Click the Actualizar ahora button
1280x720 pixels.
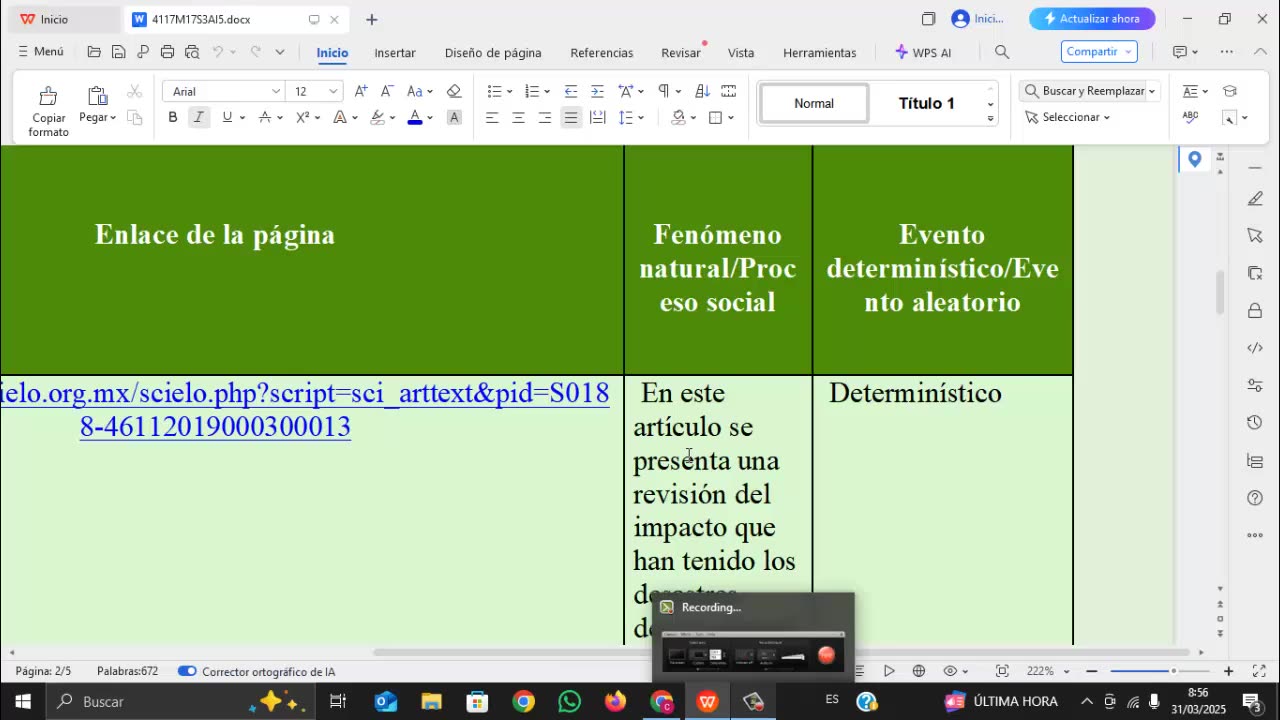point(1092,19)
